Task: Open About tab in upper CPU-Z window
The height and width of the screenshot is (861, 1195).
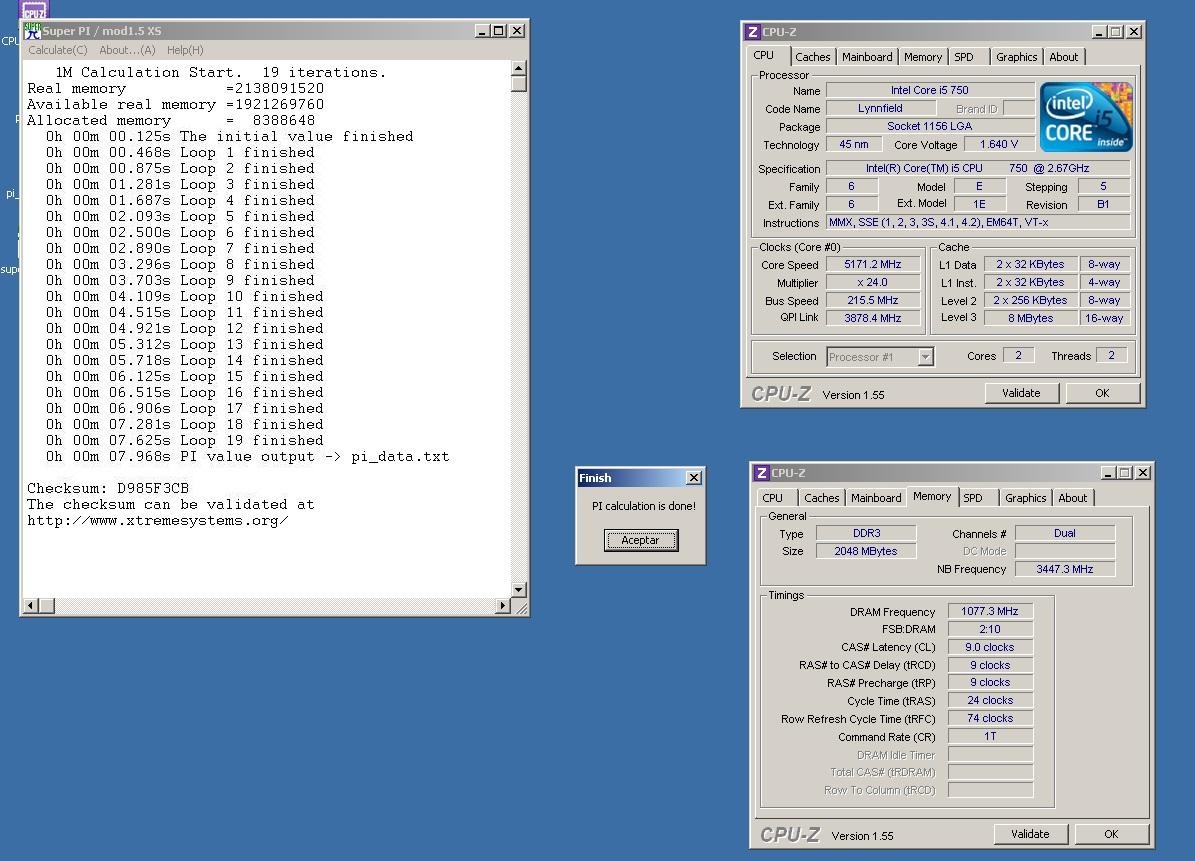Action: tap(1064, 57)
